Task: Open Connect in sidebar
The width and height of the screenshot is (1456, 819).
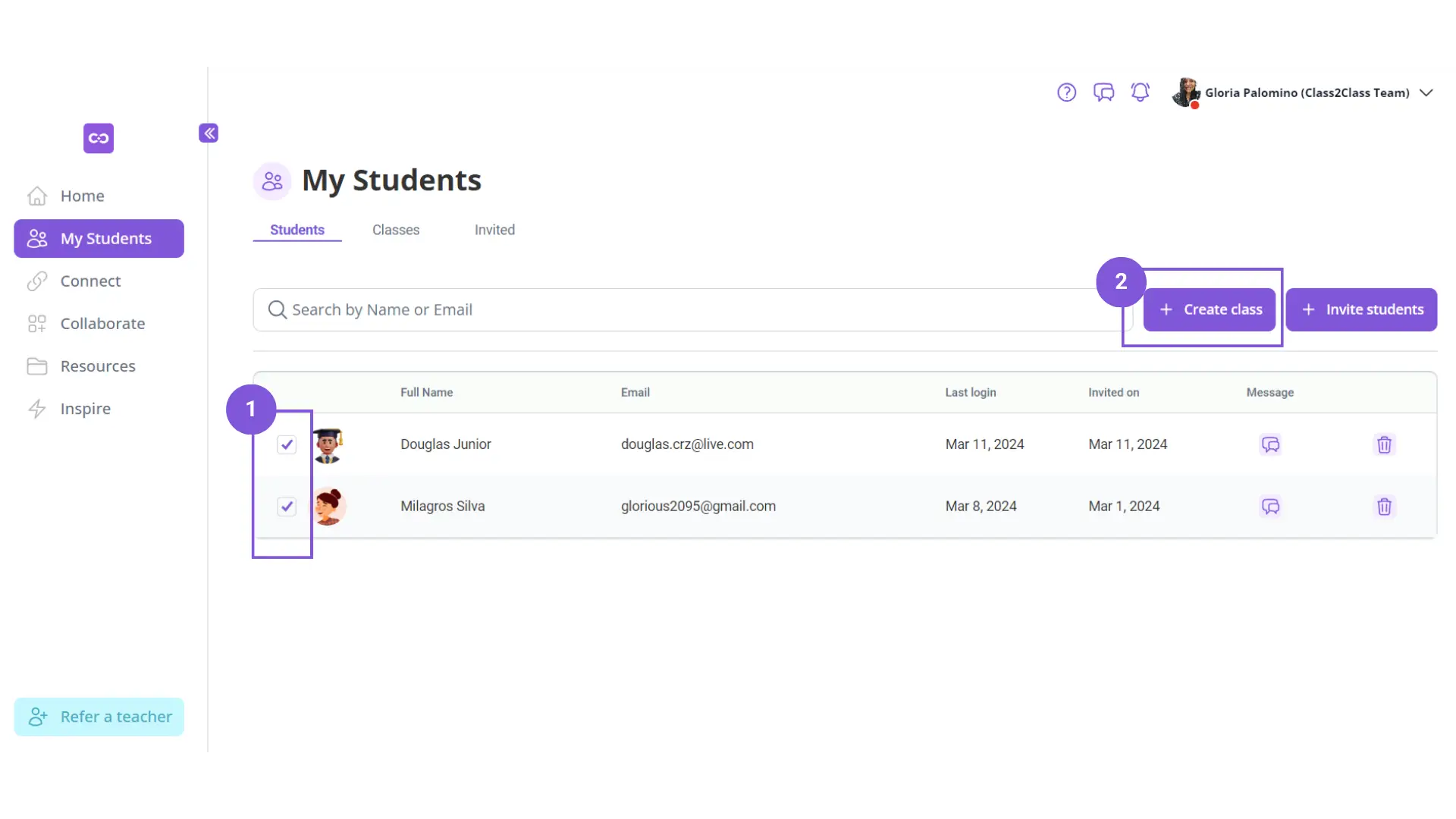Action: (x=99, y=281)
